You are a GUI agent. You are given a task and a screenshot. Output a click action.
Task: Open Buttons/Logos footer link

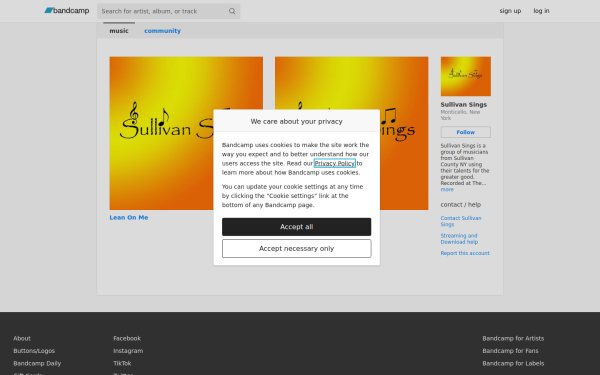coord(34,351)
